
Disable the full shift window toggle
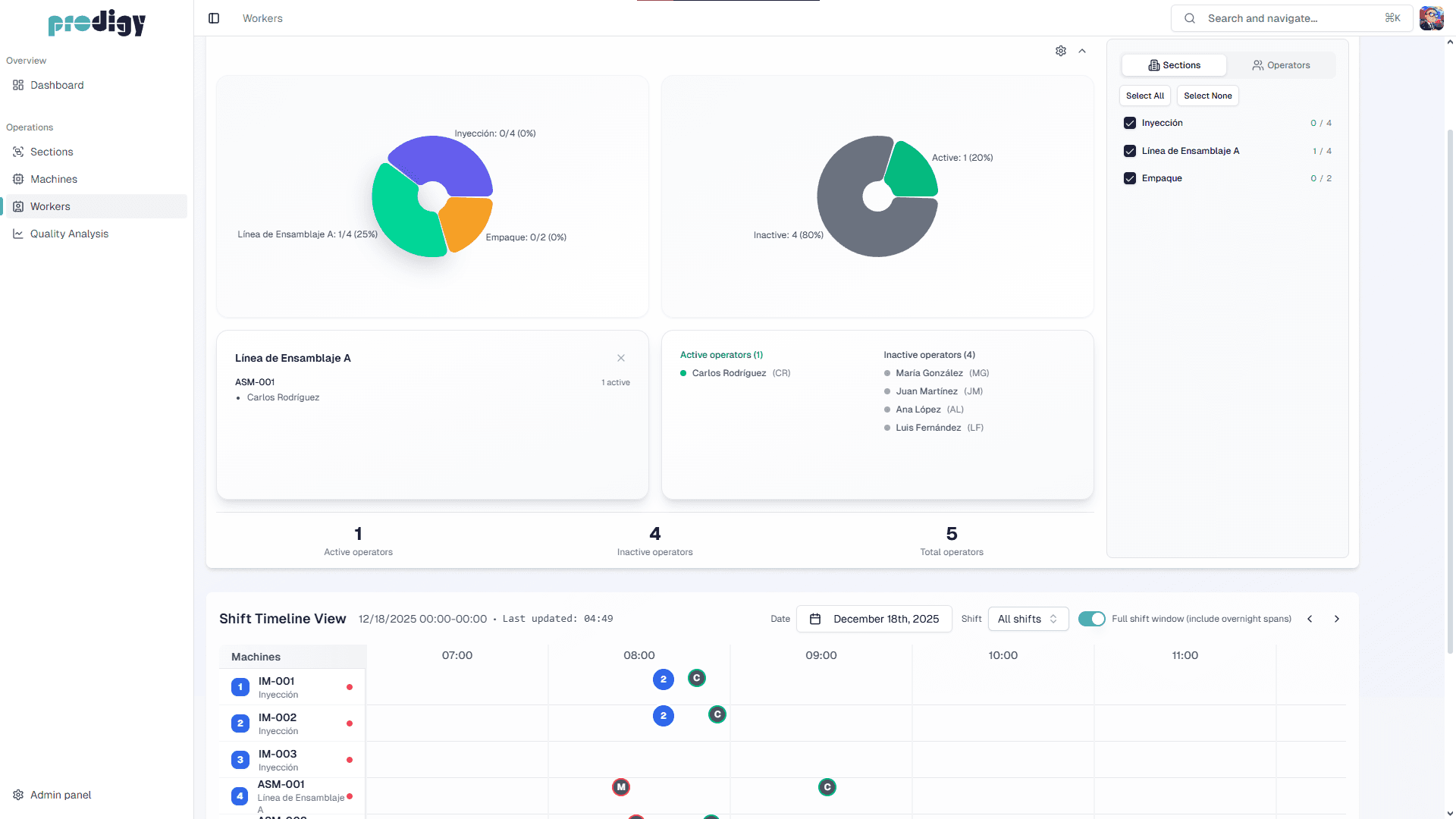(1091, 619)
